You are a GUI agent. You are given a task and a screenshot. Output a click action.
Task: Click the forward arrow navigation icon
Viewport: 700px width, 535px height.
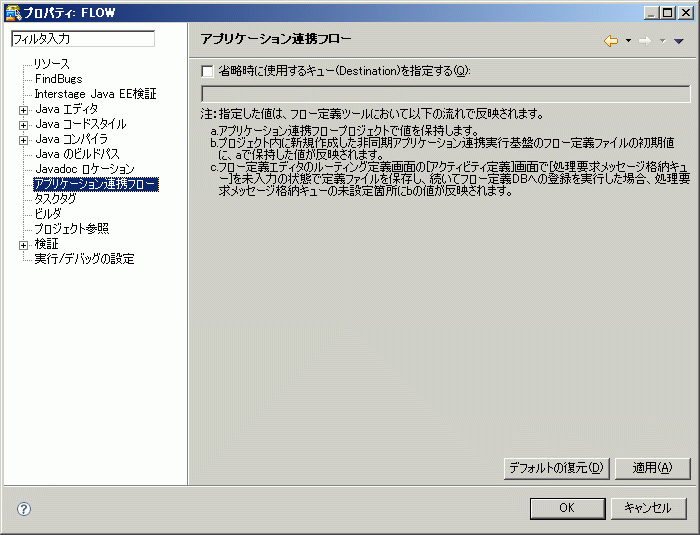tap(645, 41)
